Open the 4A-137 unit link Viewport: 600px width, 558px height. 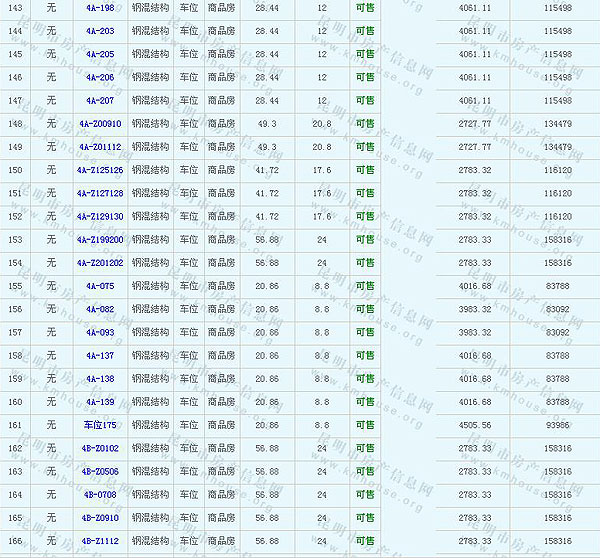100,355
